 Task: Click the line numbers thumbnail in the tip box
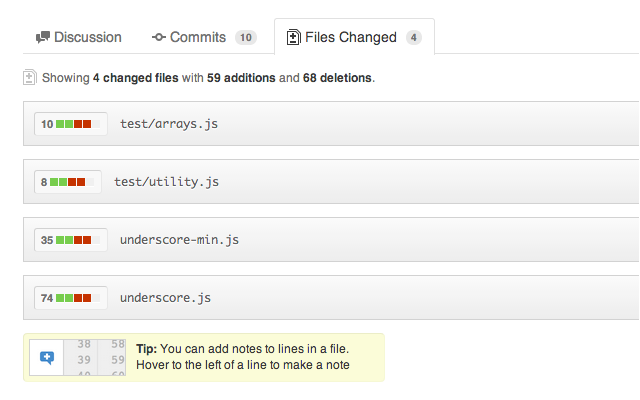96,357
